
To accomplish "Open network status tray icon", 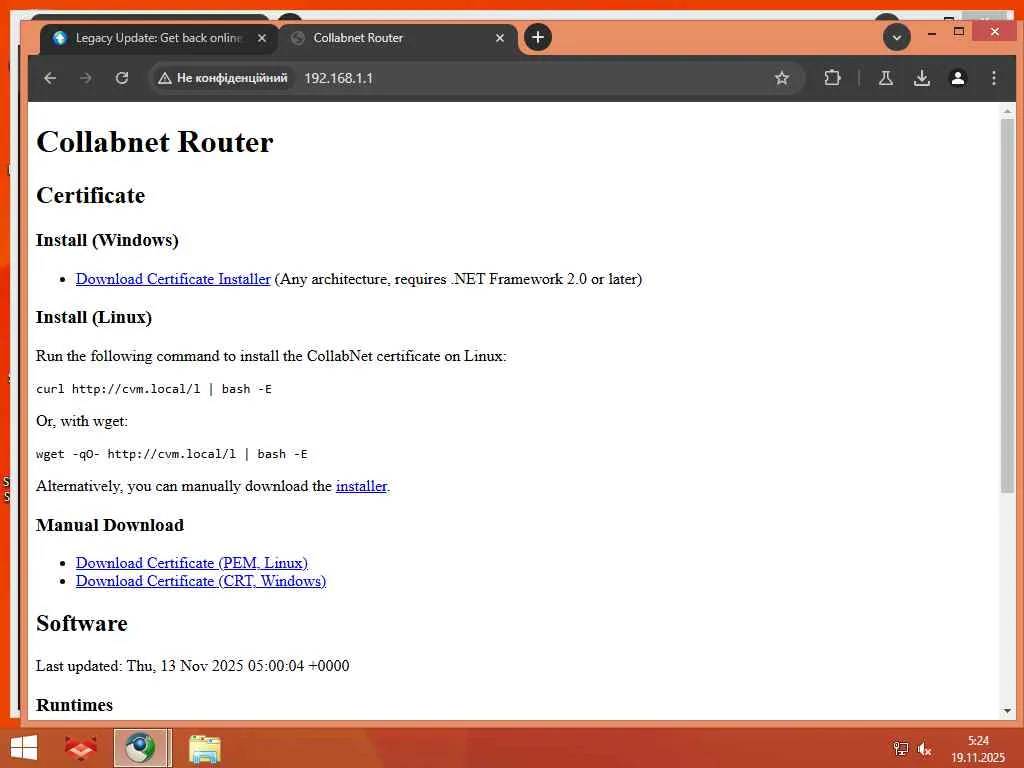I will pyautogui.click(x=901, y=749).
